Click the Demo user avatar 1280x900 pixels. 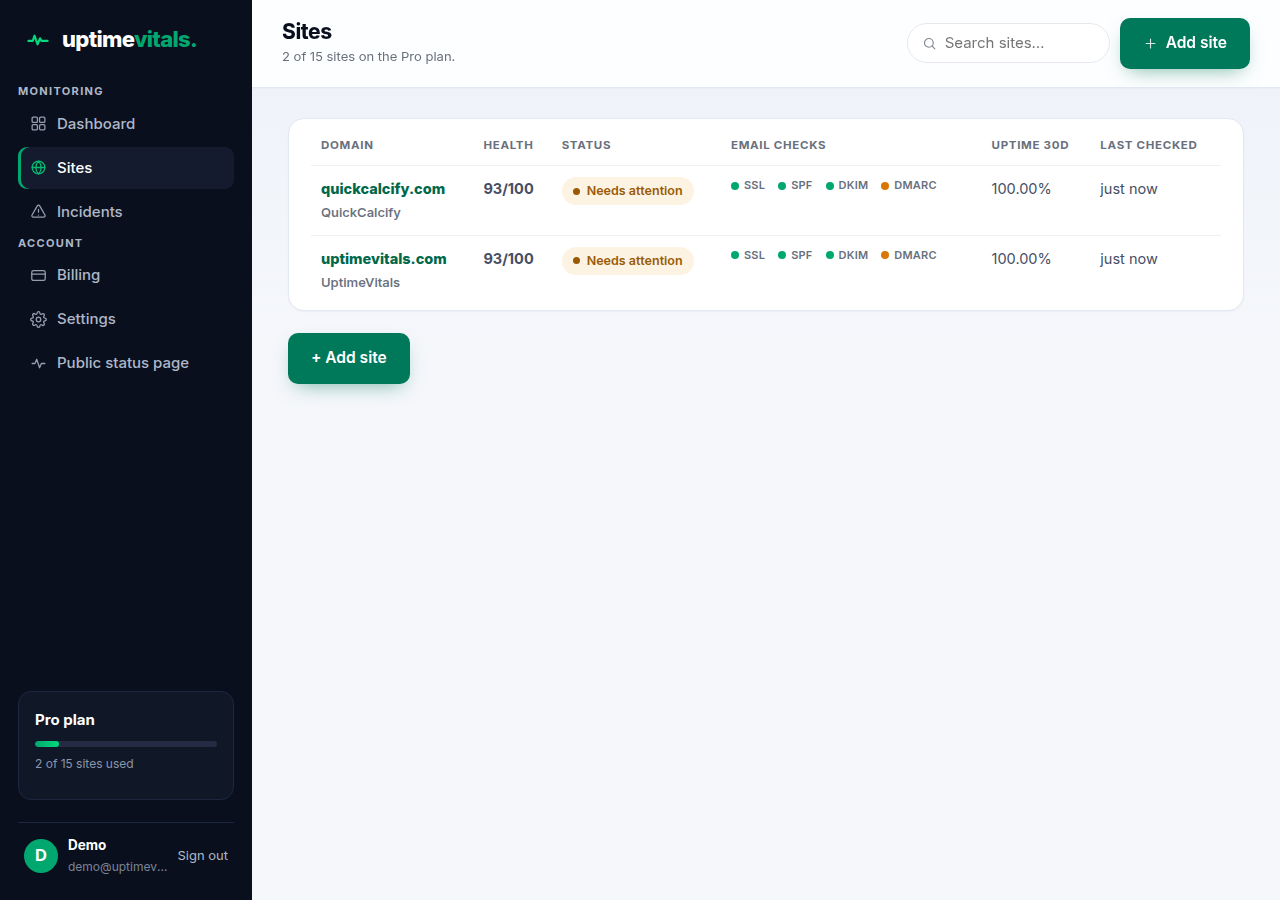pyautogui.click(x=41, y=856)
